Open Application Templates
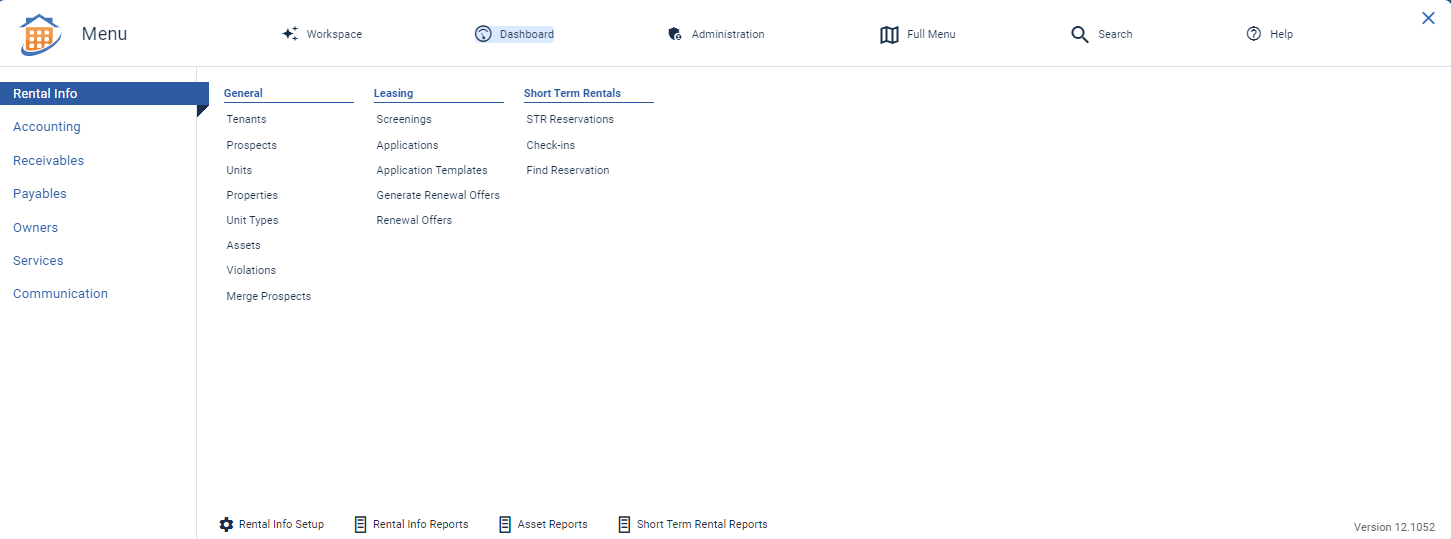The width and height of the screenshot is (1451, 539). (x=432, y=170)
